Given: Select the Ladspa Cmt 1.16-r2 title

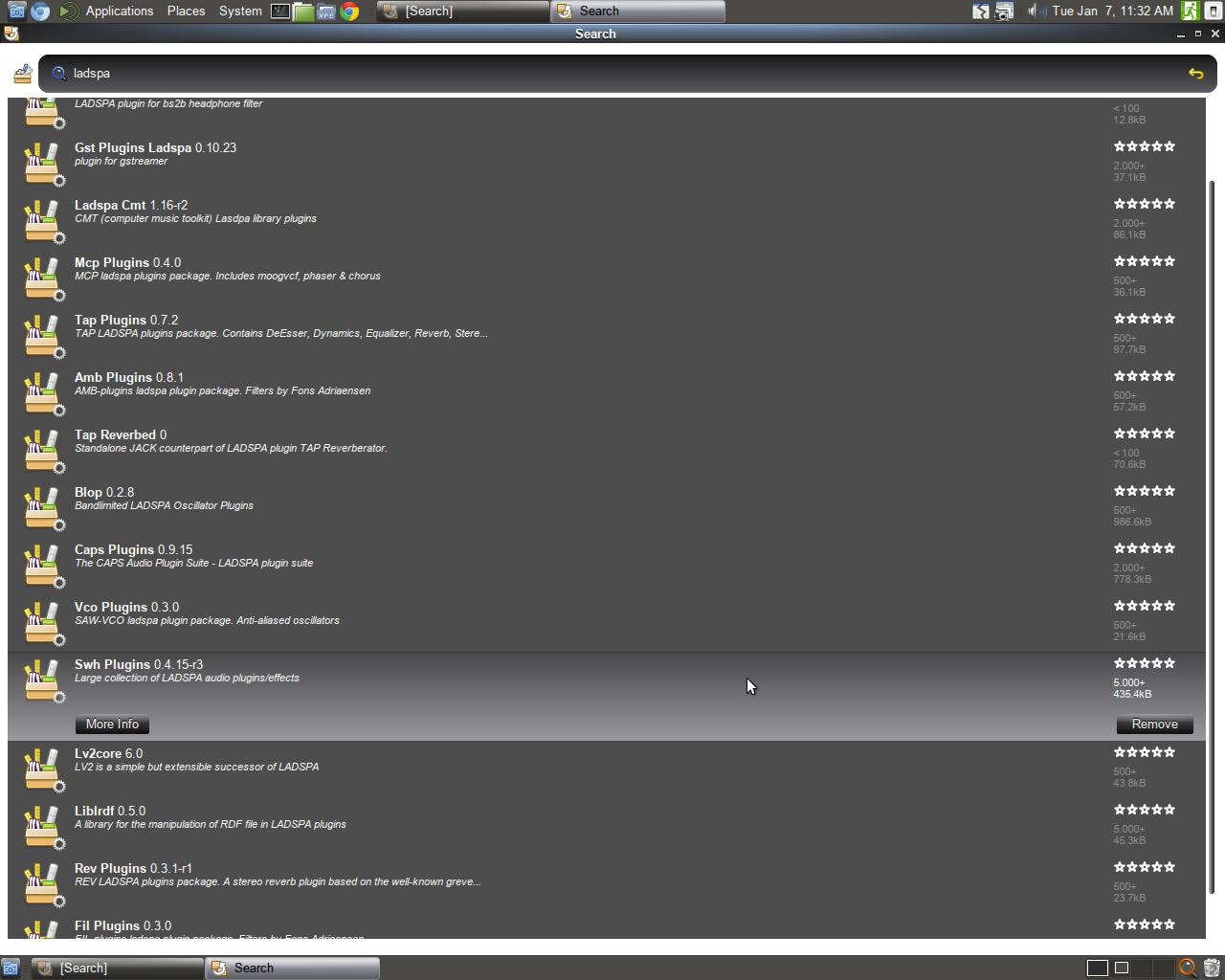Looking at the screenshot, I should (x=131, y=205).
